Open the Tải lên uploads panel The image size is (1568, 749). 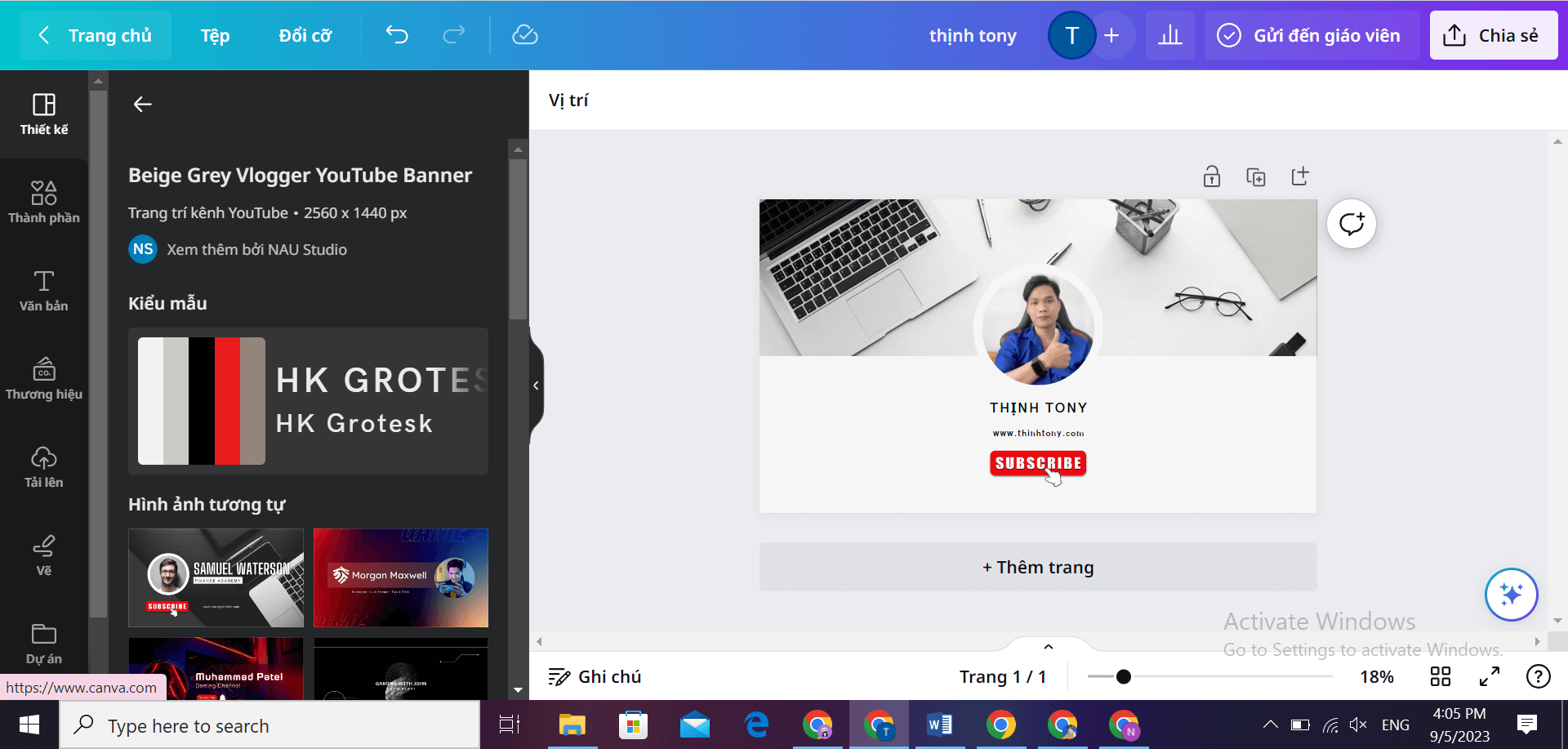tap(44, 467)
